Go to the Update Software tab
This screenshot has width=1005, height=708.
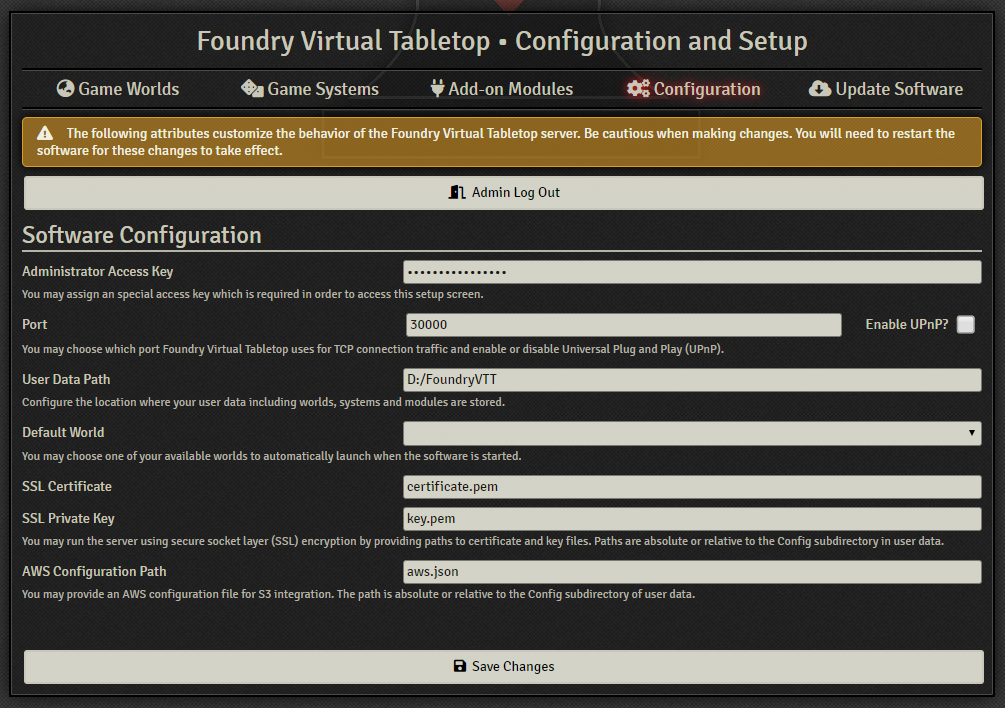[886, 89]
